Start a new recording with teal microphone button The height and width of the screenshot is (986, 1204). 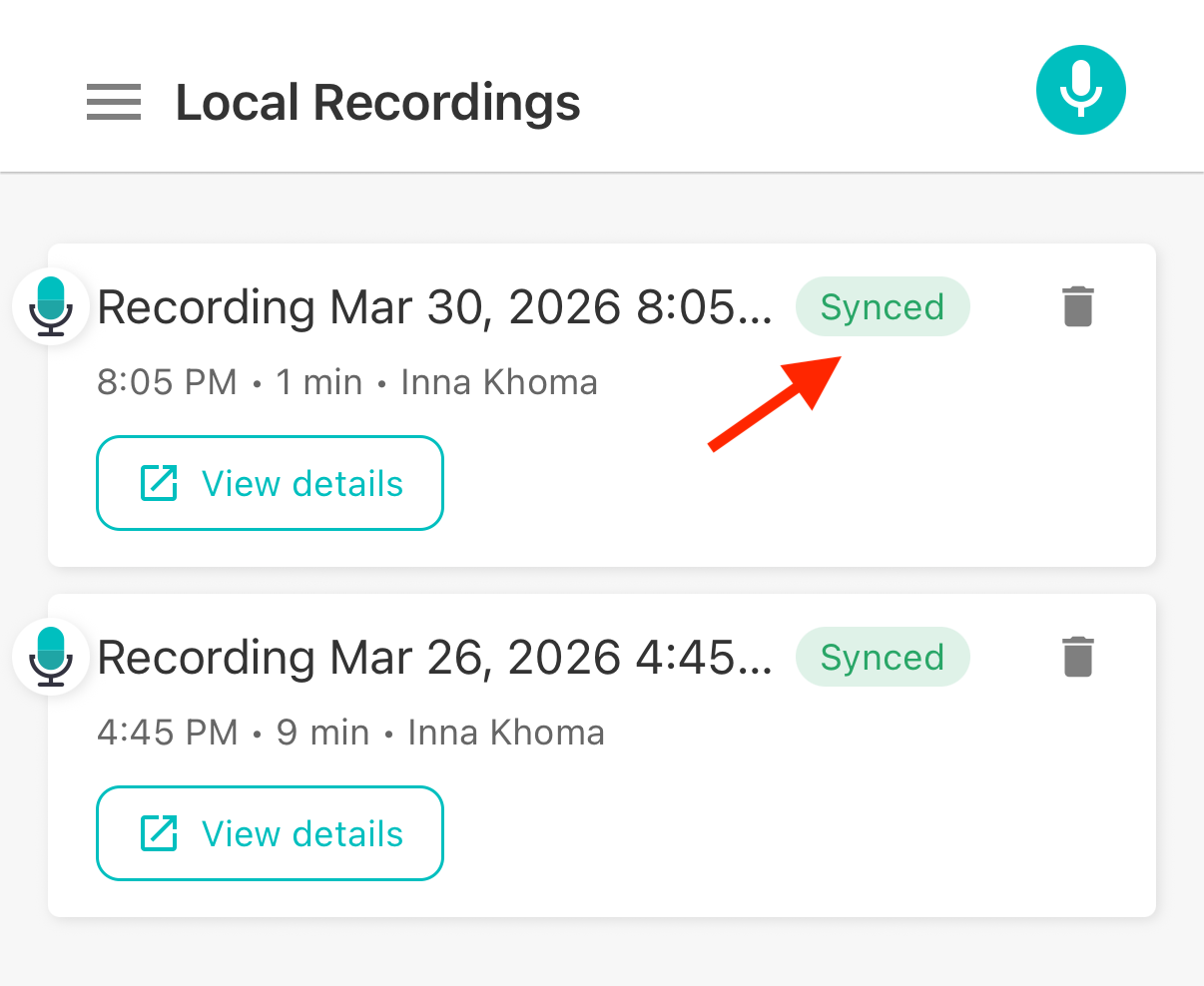click(1080, 90)
